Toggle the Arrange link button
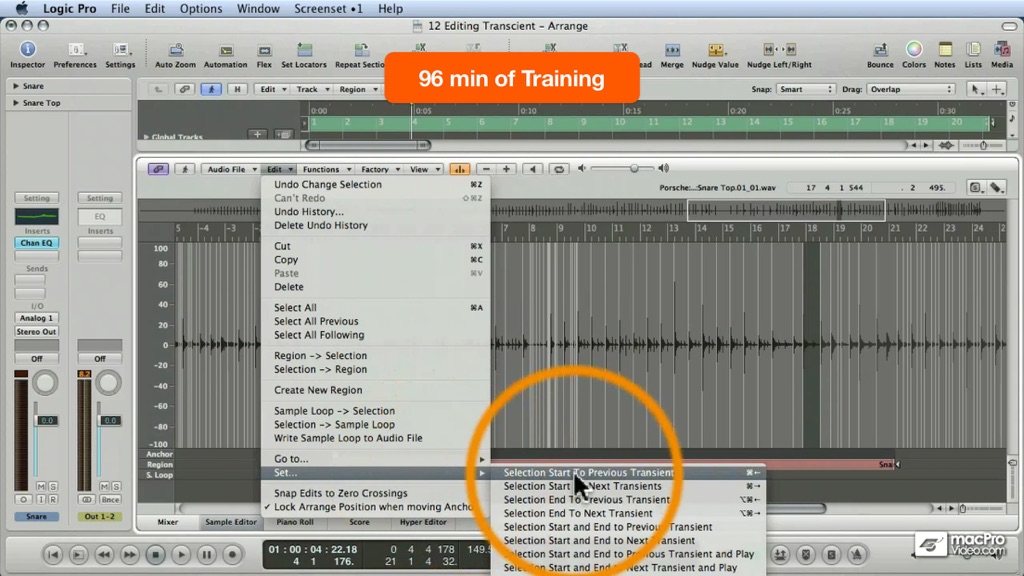 [185, 89]
